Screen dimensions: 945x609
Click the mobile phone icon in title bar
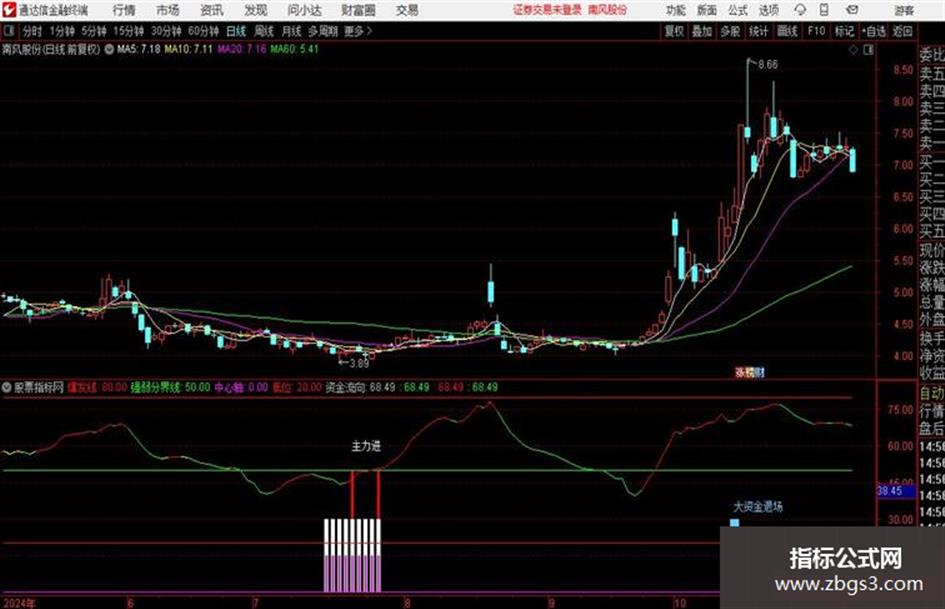(824, 10)
